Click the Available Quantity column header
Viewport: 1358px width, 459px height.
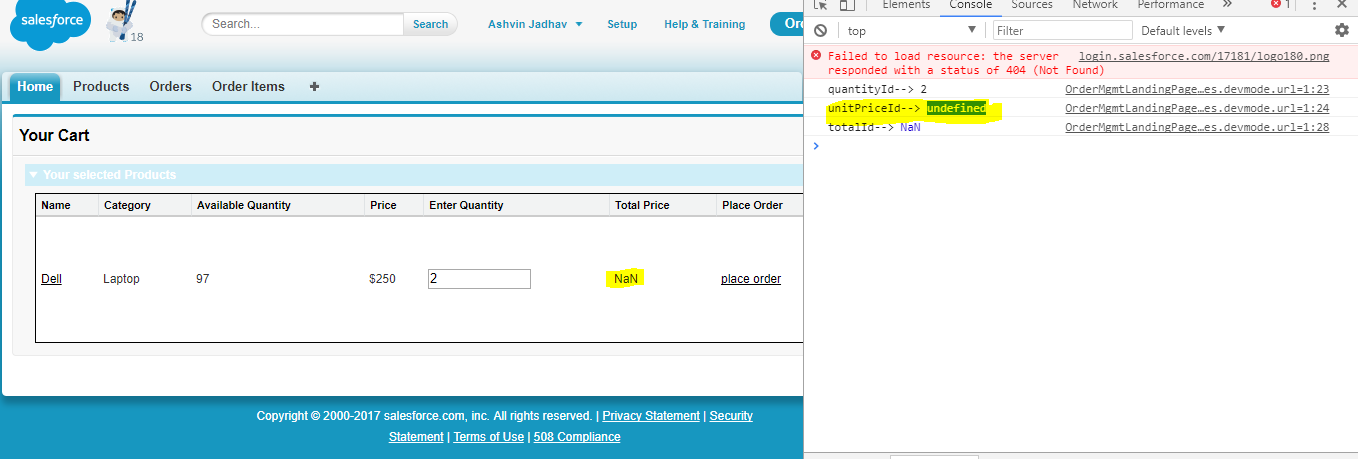pyautogui.click(x=244, y=205)
